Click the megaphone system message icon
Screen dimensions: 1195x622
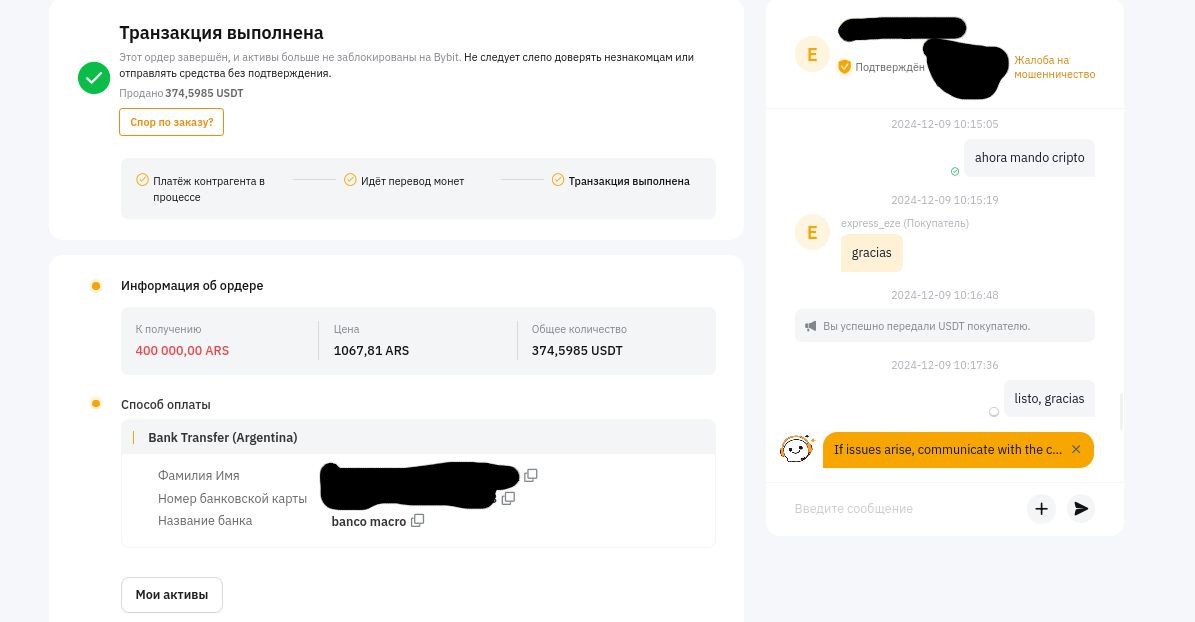(810, 326)
